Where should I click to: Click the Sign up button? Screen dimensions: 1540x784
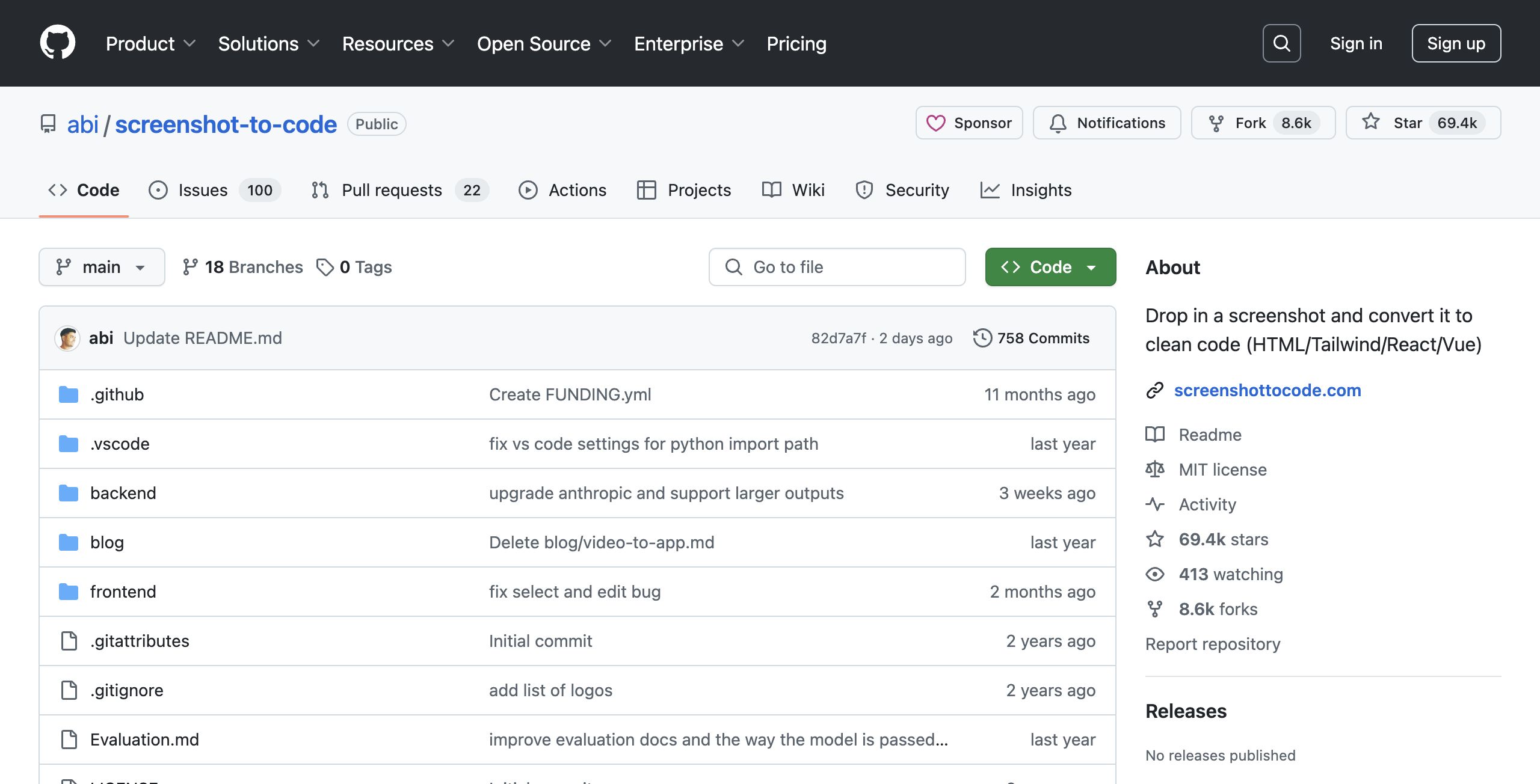click(1456, 43)
